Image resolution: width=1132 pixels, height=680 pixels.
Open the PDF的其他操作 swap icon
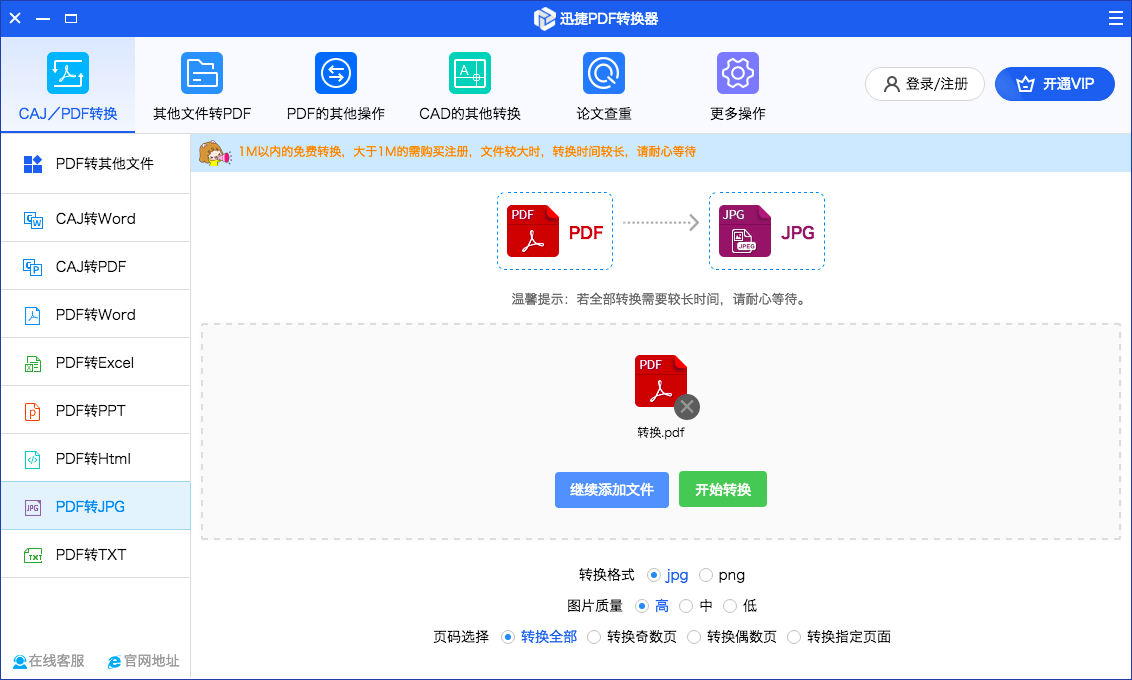click(x=336, y=73)
